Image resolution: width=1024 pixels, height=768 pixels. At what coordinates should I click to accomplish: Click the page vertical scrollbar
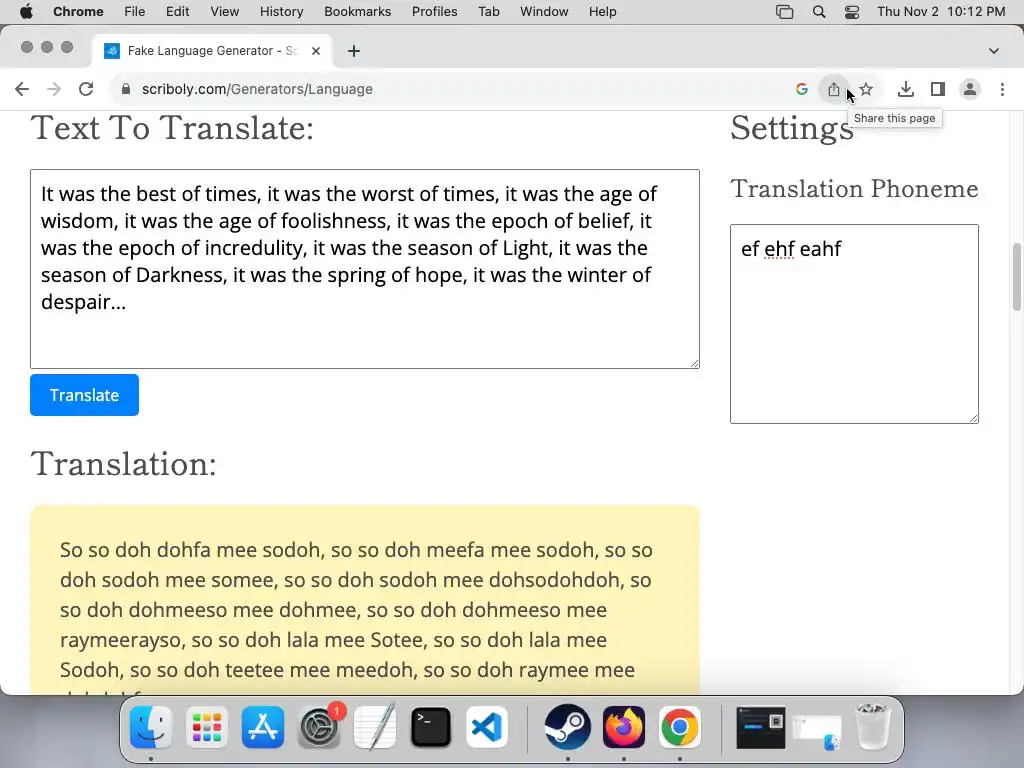pos(1017,277)
